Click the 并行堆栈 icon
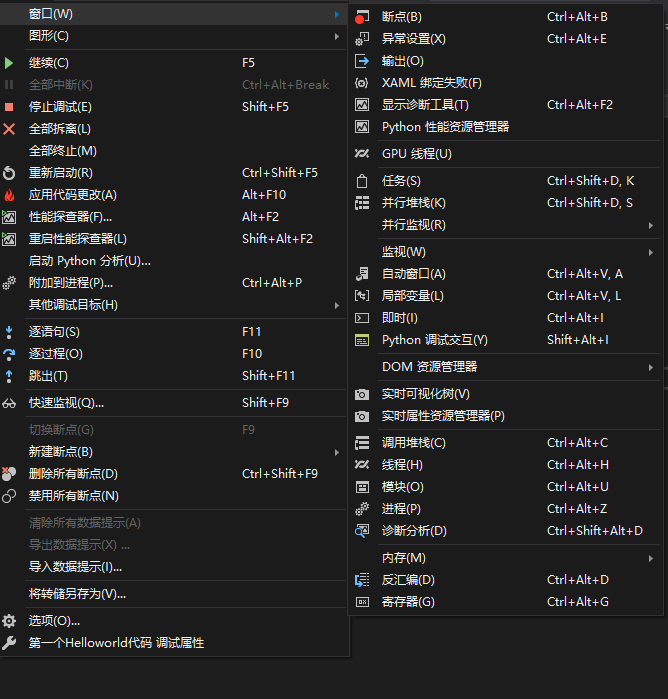Screen dimensions: 668x699 pos(362,203)
